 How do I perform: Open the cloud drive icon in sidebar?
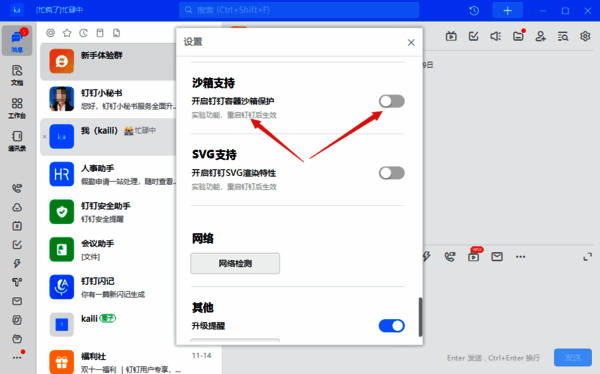point(17,207)
